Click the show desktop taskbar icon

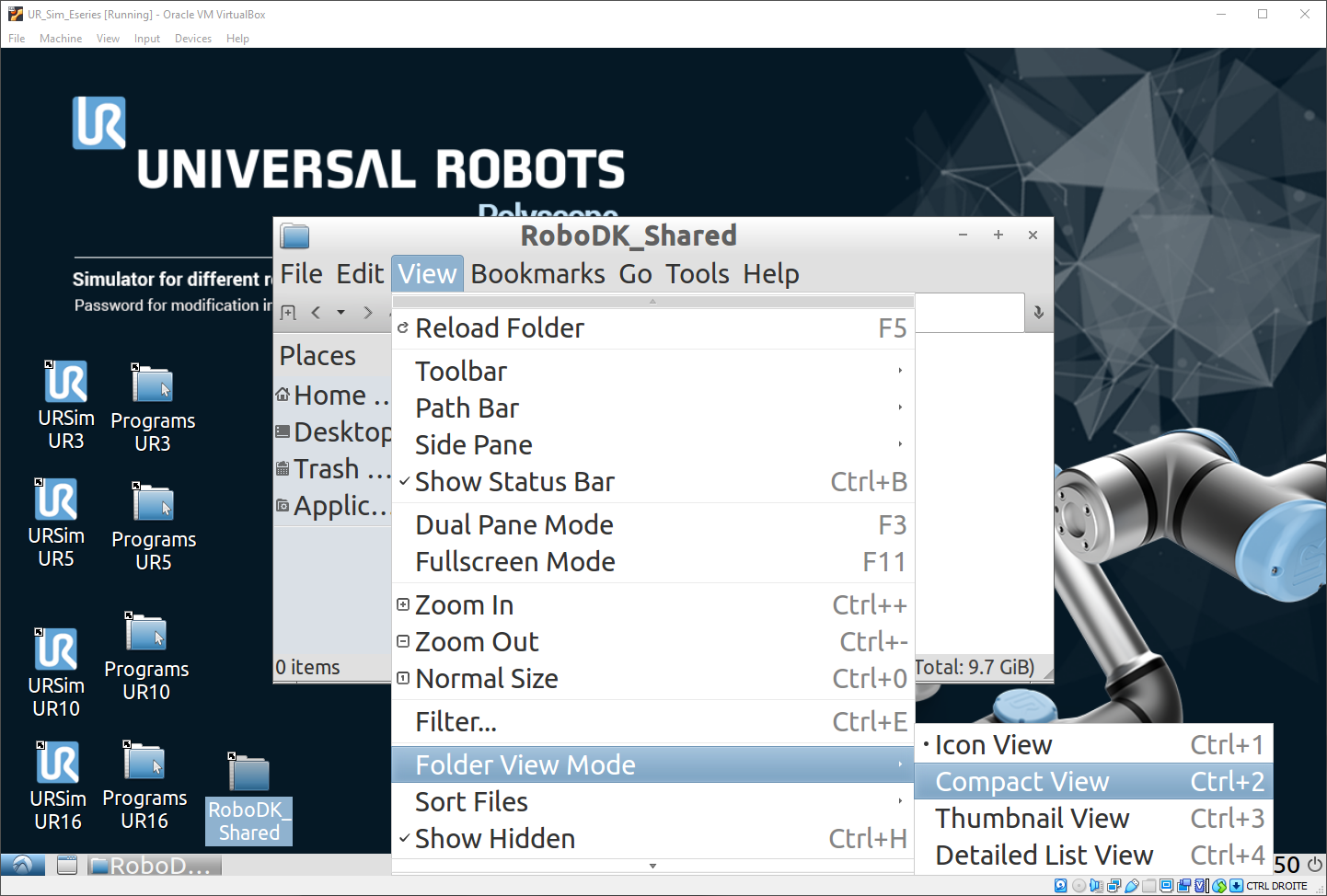click(x=67, y=865)
